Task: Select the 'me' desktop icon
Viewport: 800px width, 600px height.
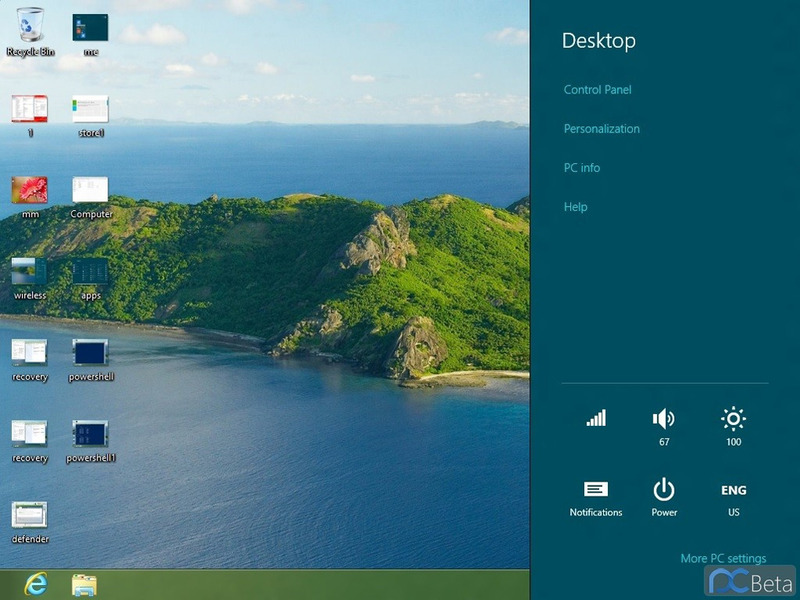Action: [x=90, y=28]
